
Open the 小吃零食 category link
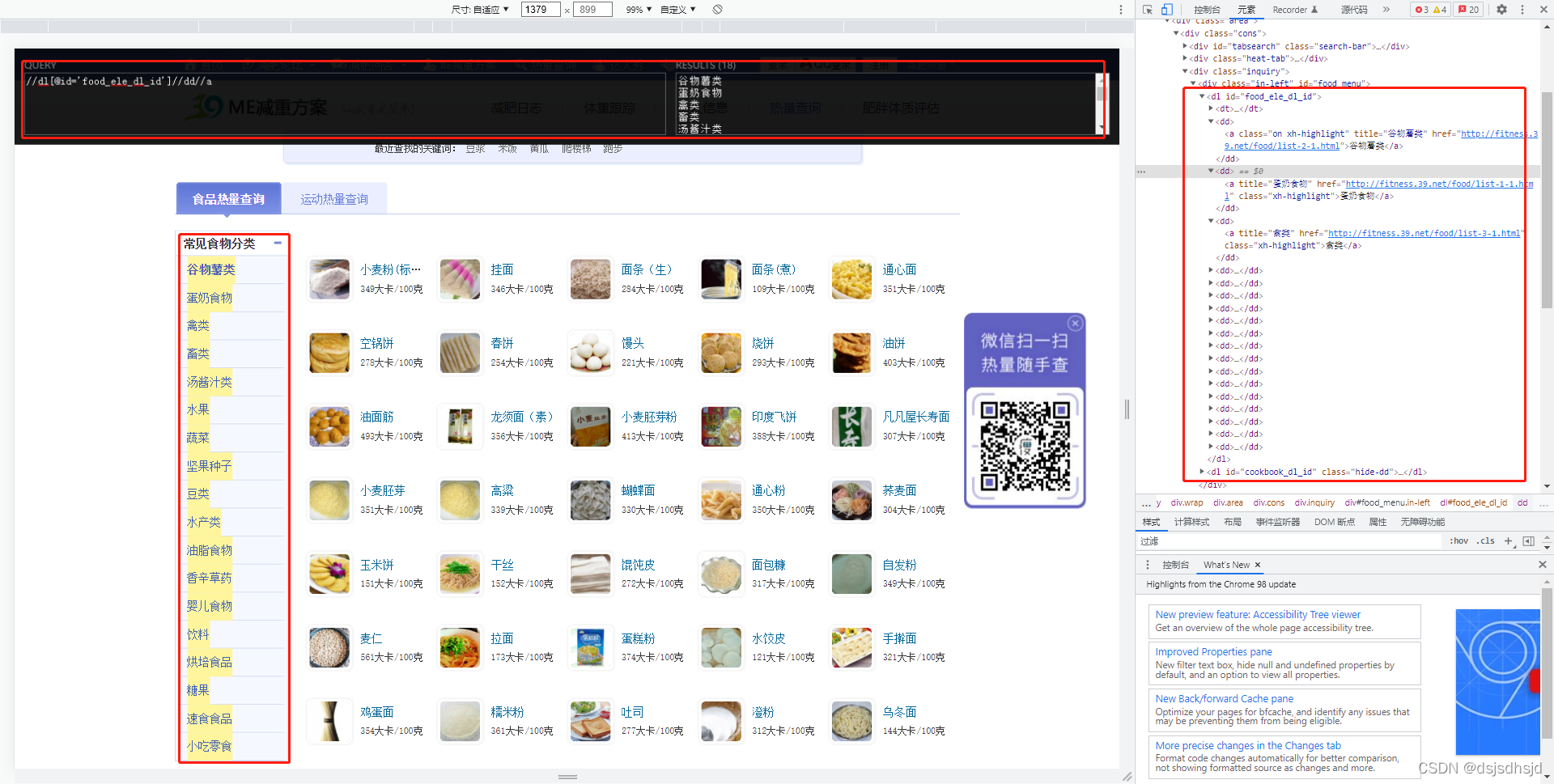[210, 746]
